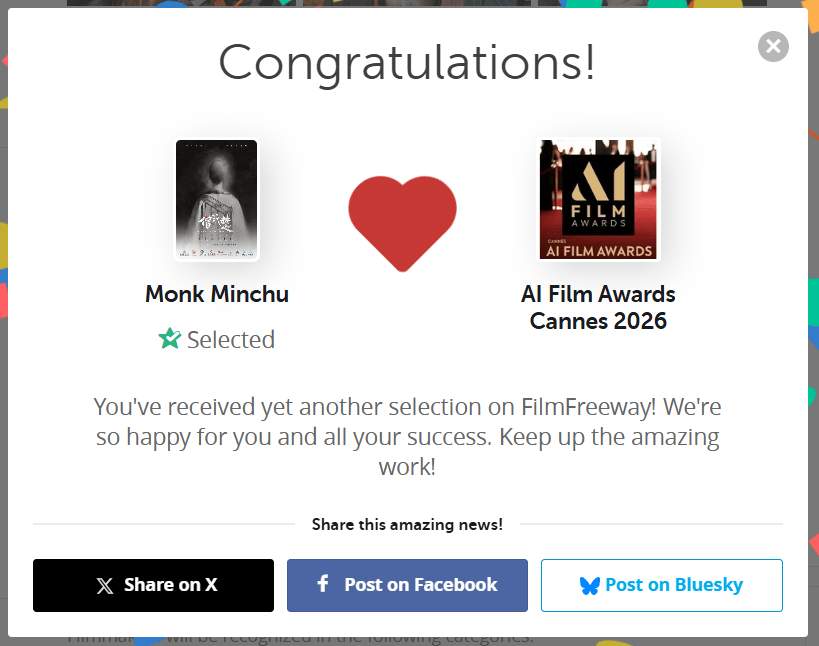Click the Bluesky butterfly icon
The image size is (819, 646).
(590, 586)
